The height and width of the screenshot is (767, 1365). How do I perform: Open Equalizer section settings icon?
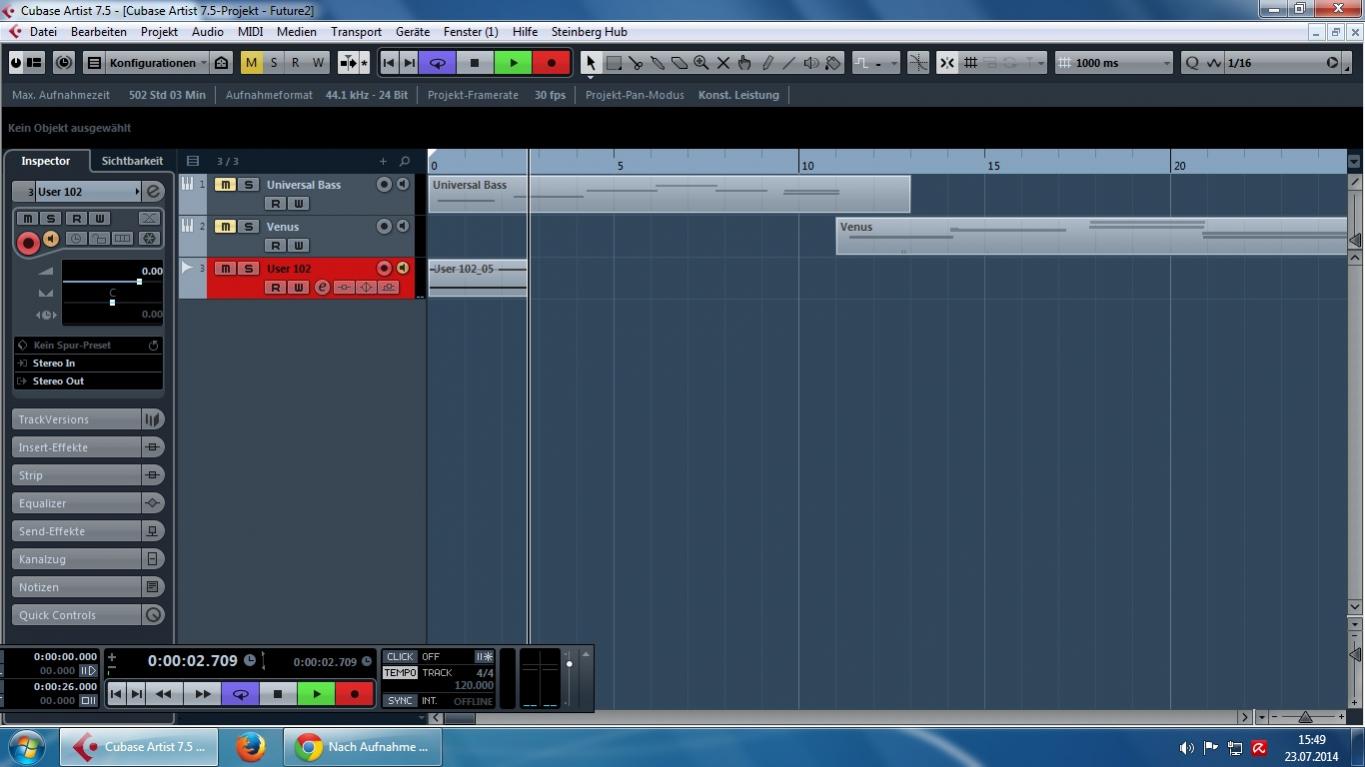point(153,503)
